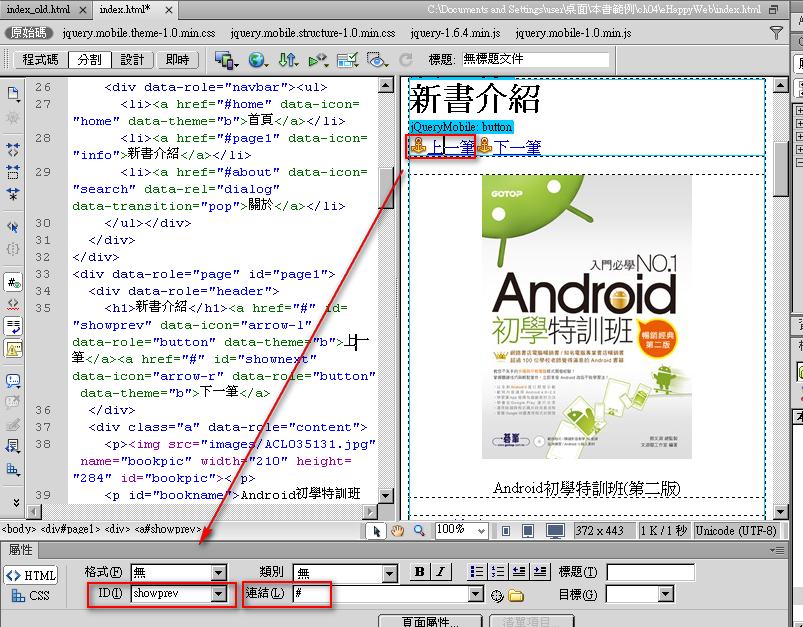Select the 分割 split view button
Image resolution: width=803 pixels, height=627 pixels.
[x=90, y=60]
